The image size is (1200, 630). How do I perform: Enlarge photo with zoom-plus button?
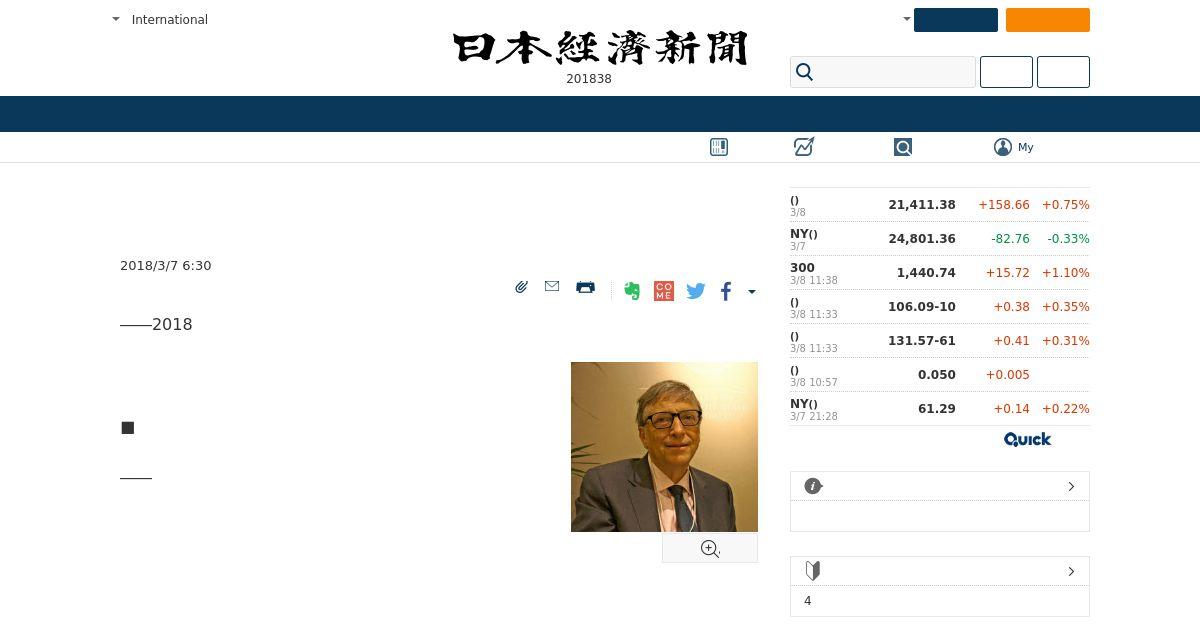coord(710,548)
